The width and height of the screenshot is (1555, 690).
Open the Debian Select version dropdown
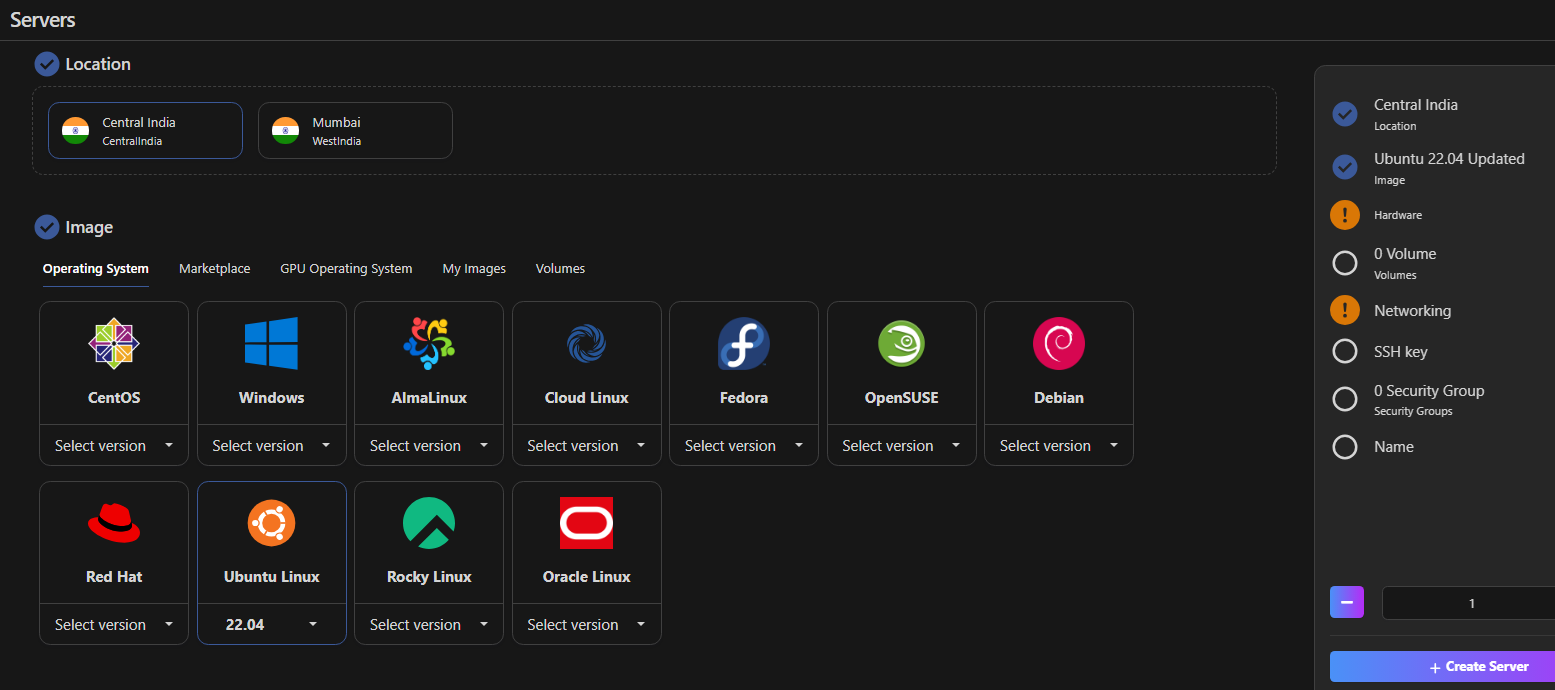pyautogui.click(x=1059, y=446)
